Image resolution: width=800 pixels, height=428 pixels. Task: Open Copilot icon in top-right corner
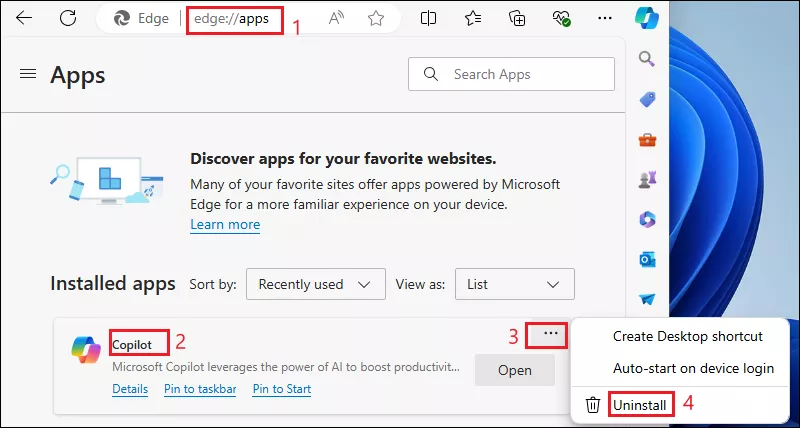coord(646,18)
